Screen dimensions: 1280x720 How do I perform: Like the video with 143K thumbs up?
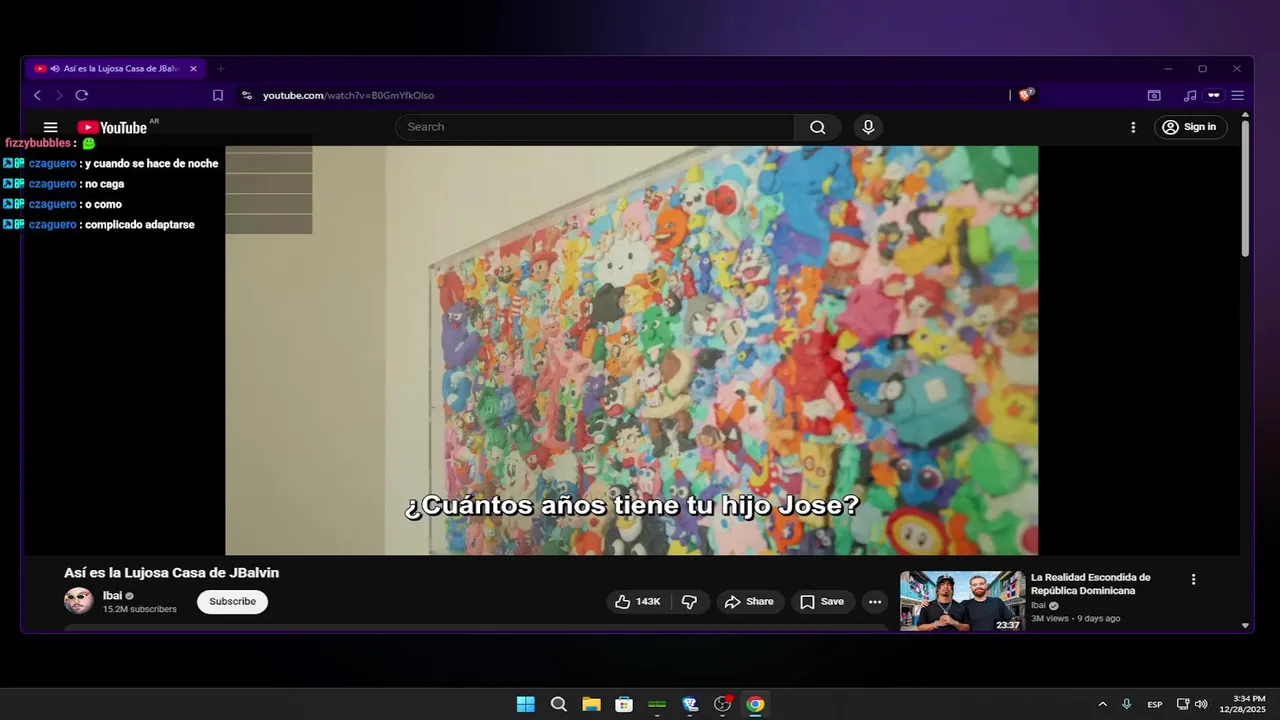point(638,601)
